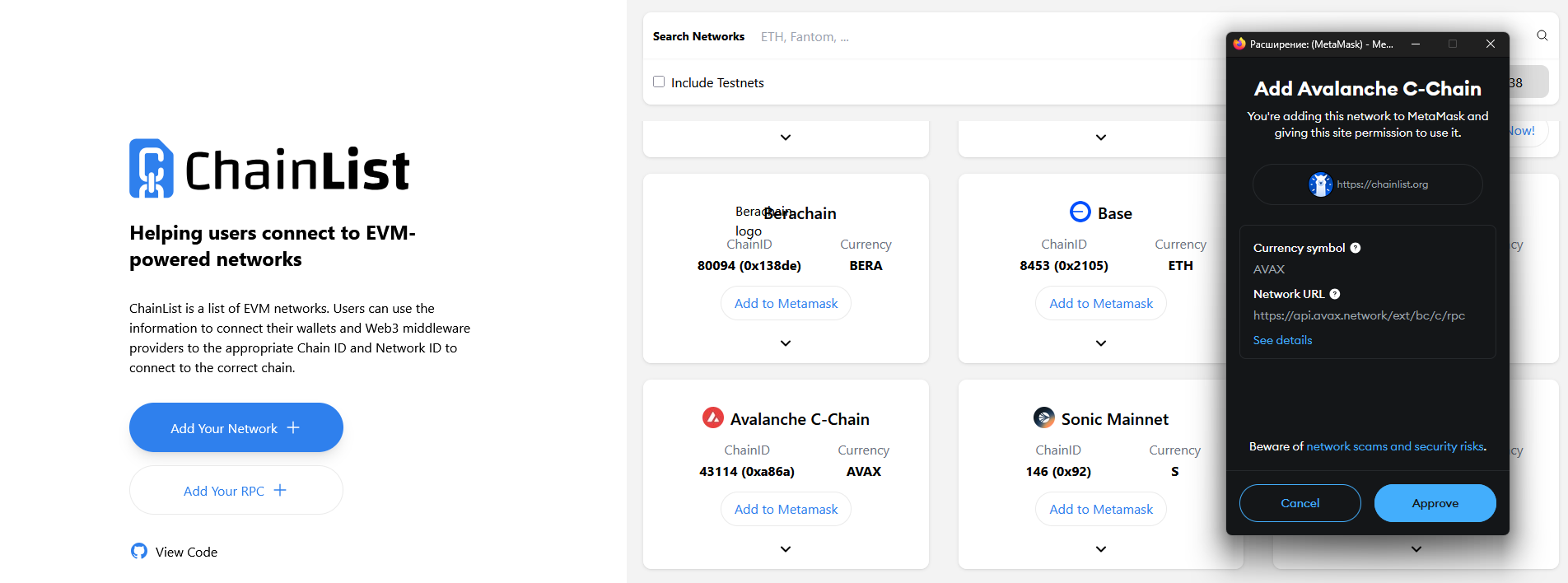Screen dimensions: 1568x583
Task: Focus the Search Networks input field
Action: (988, 36)
